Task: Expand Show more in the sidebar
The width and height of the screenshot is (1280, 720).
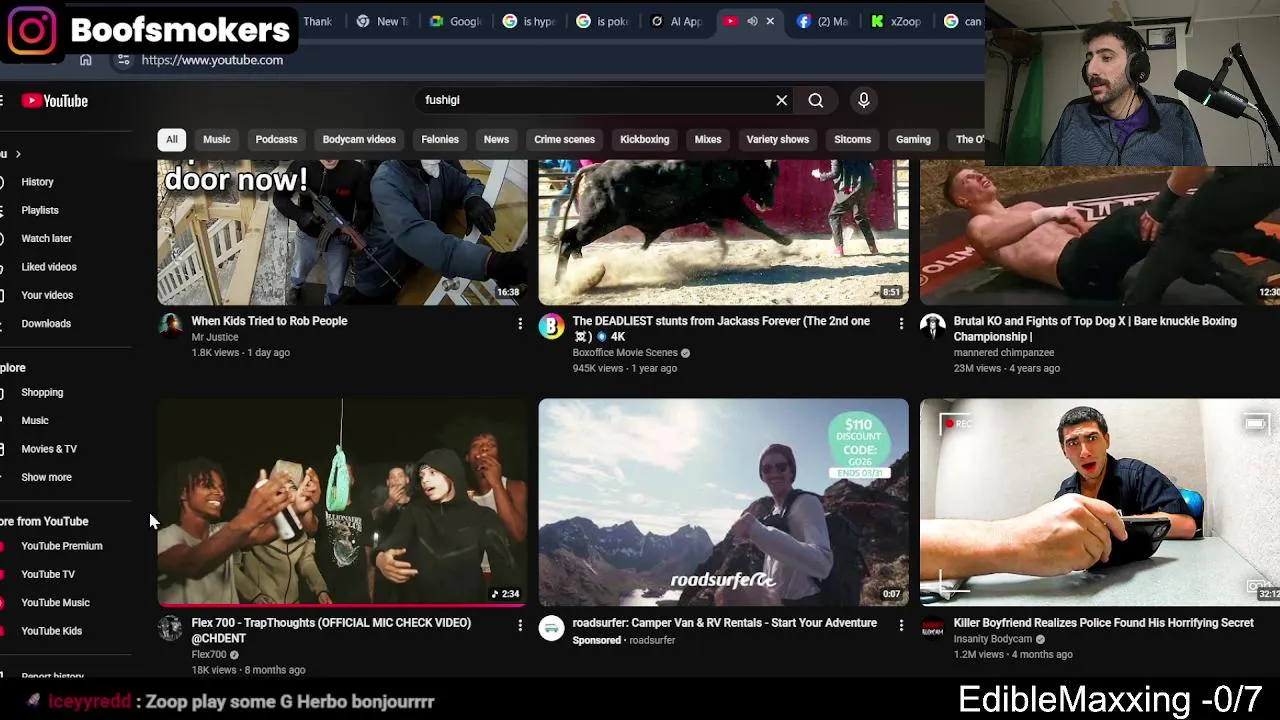Action: (47, 477)
